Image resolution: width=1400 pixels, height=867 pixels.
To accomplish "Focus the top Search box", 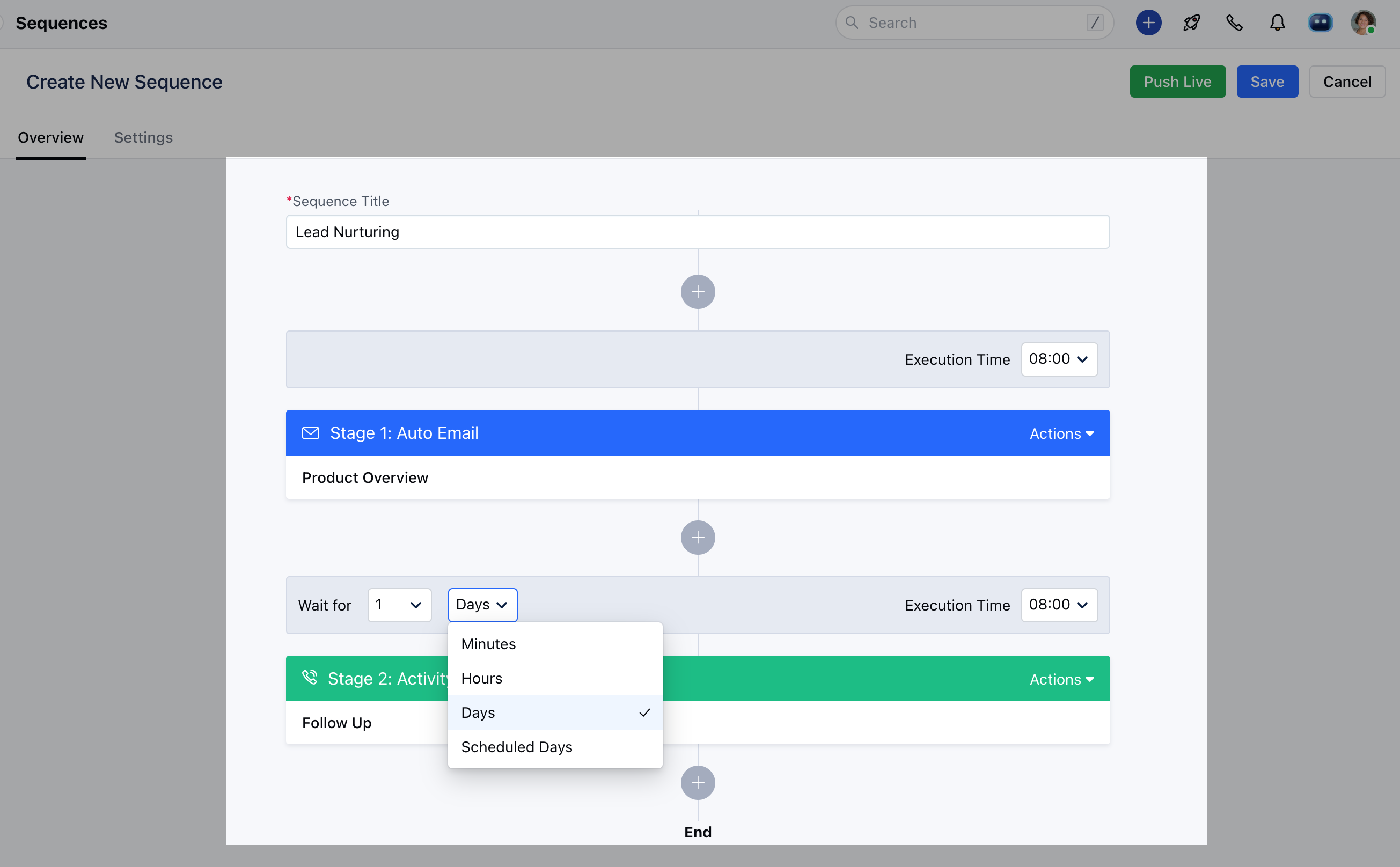I will point(974,23).
